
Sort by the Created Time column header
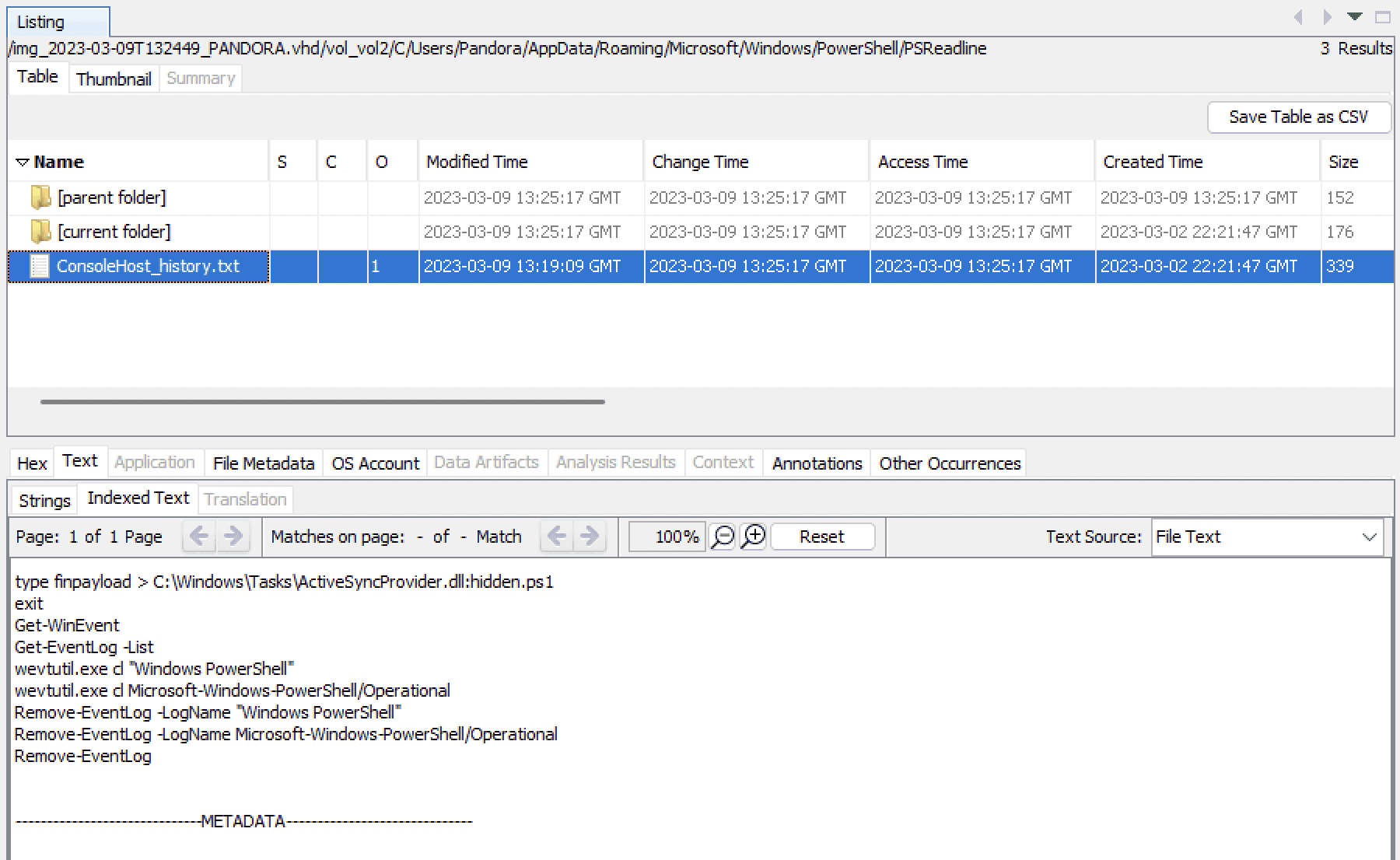1207,162
